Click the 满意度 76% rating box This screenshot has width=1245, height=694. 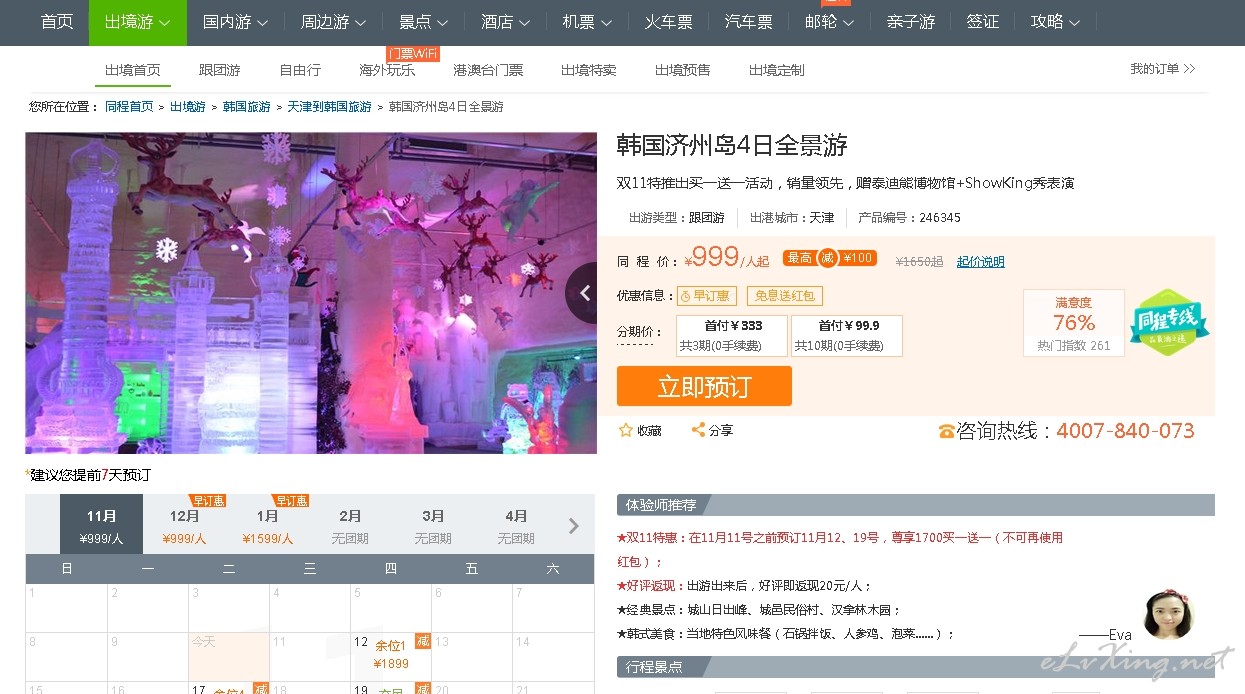1074,323
